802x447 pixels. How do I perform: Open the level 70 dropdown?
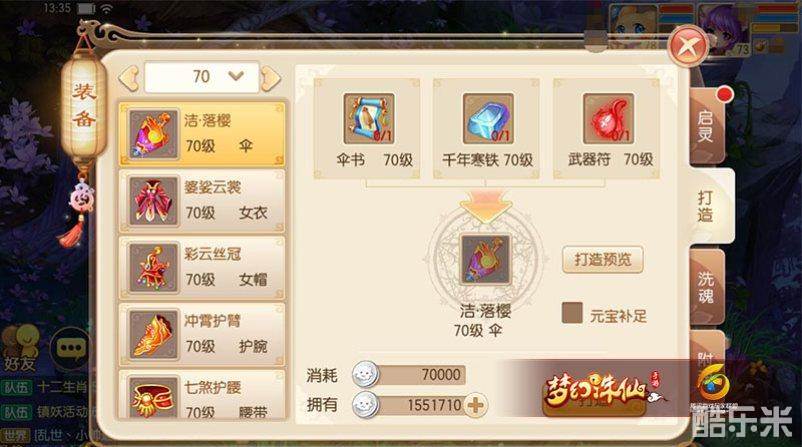point(202,77)
